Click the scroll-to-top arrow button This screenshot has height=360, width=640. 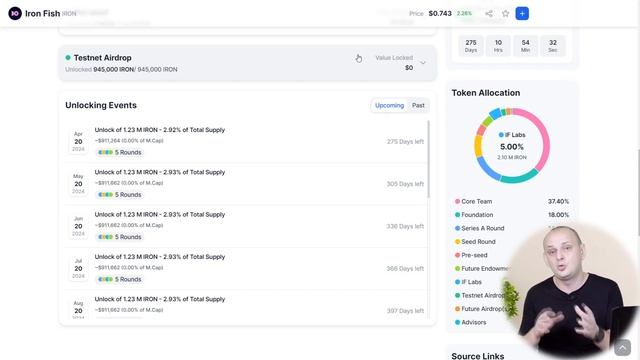click(x=622, y=348)
